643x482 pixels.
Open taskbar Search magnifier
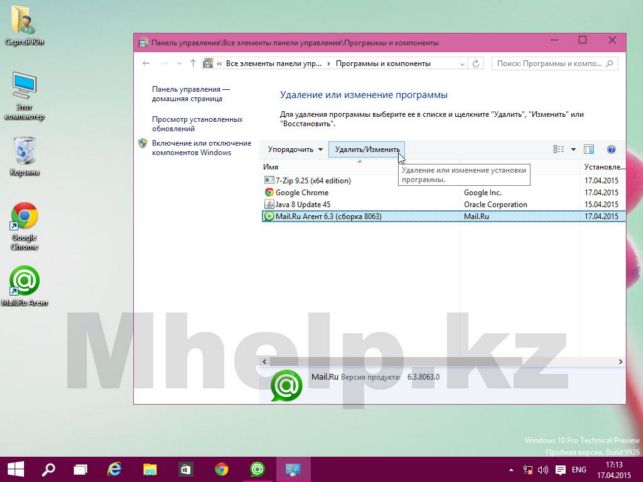tap(48, 469)
